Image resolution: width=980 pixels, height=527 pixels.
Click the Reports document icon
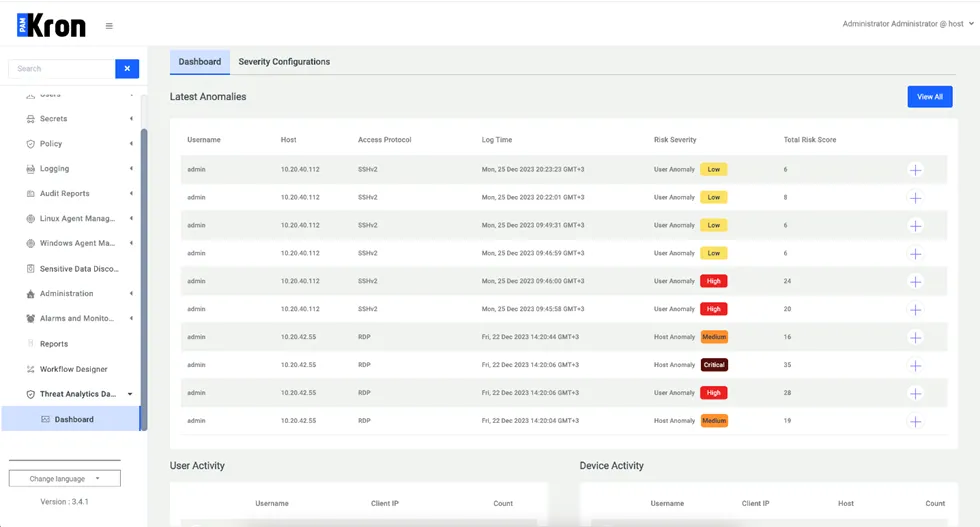coord(30,344)
